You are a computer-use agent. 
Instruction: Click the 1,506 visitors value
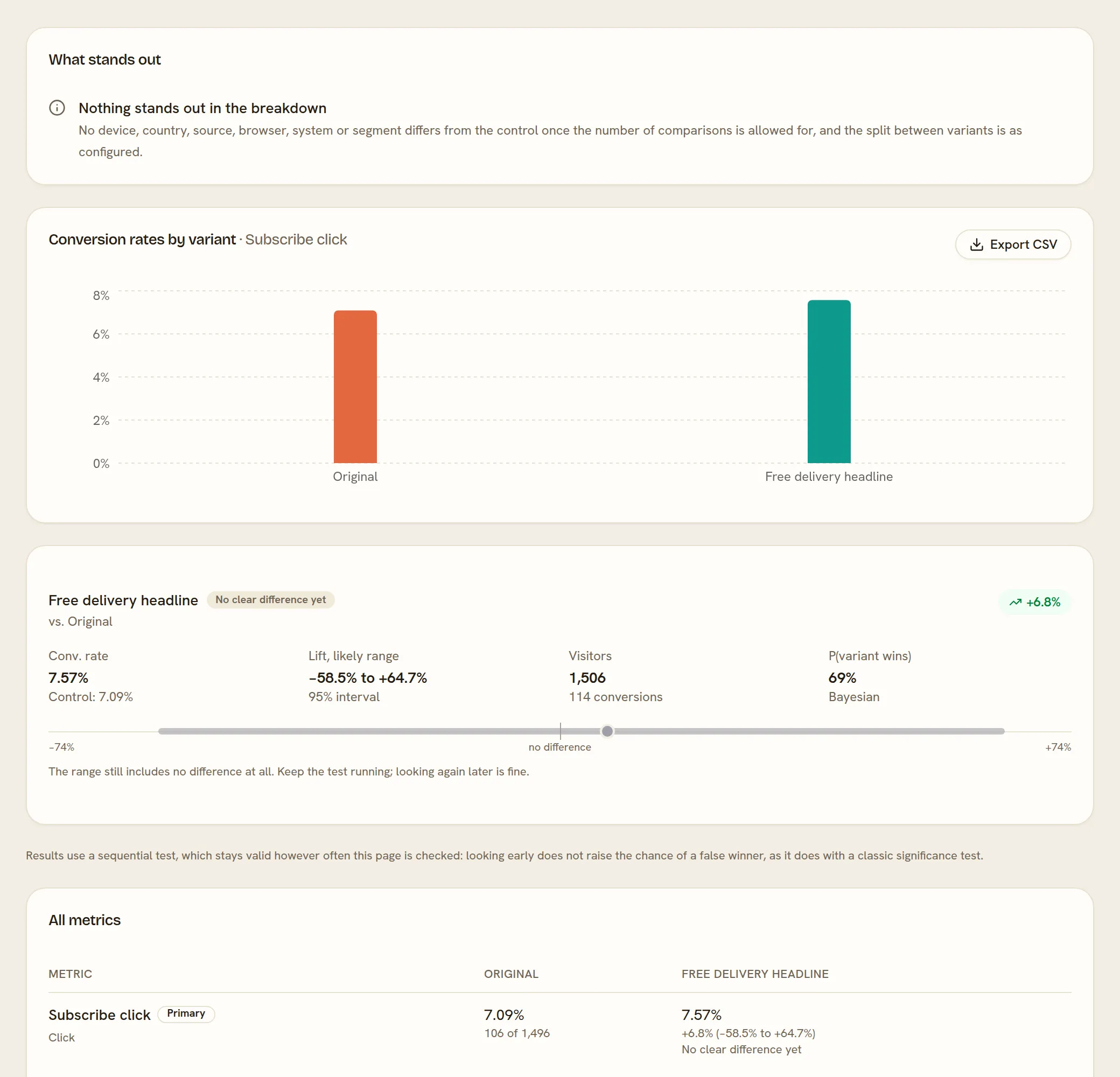(x=587, y=677)
